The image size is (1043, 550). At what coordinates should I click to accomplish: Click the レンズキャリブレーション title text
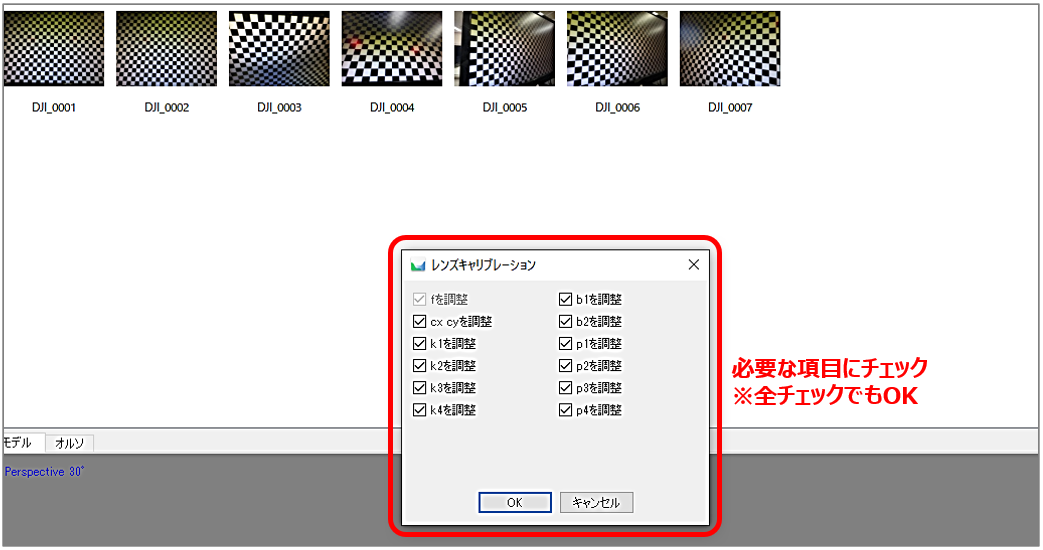[483, 265]
